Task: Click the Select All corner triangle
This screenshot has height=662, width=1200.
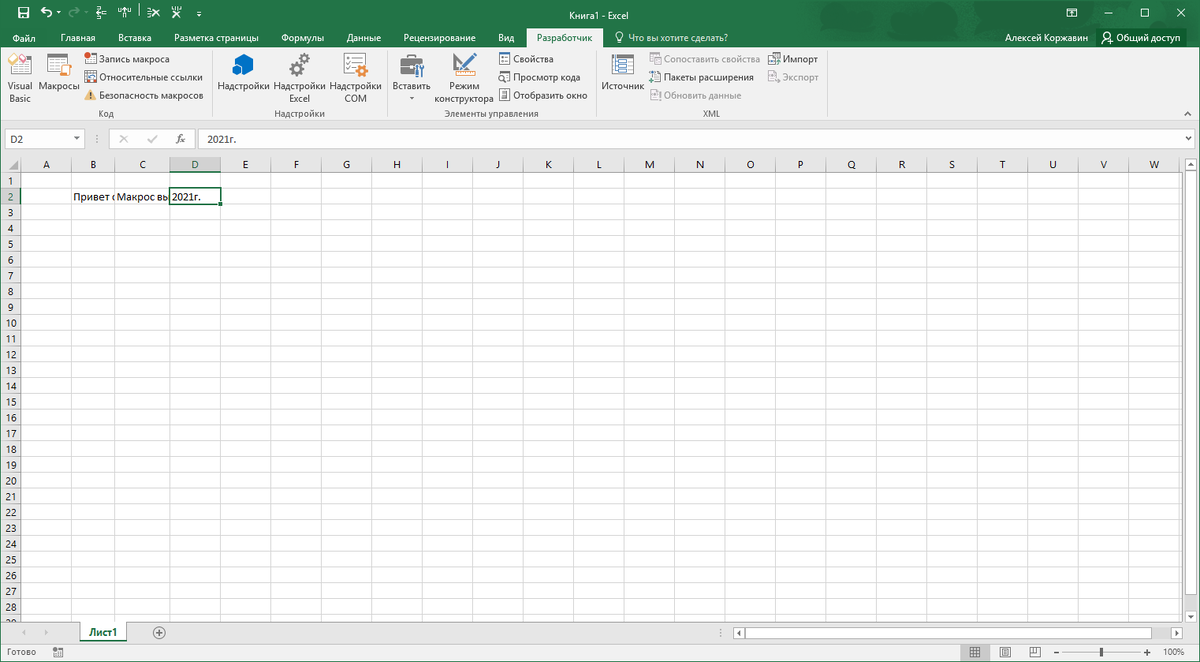Action: coord(11,164)
